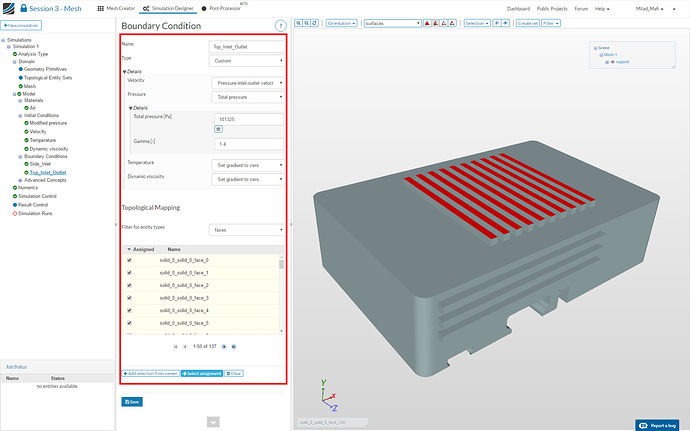Open the Type dropdown set to Custom
The image size is (690, 431).
[x=248, y=60]
